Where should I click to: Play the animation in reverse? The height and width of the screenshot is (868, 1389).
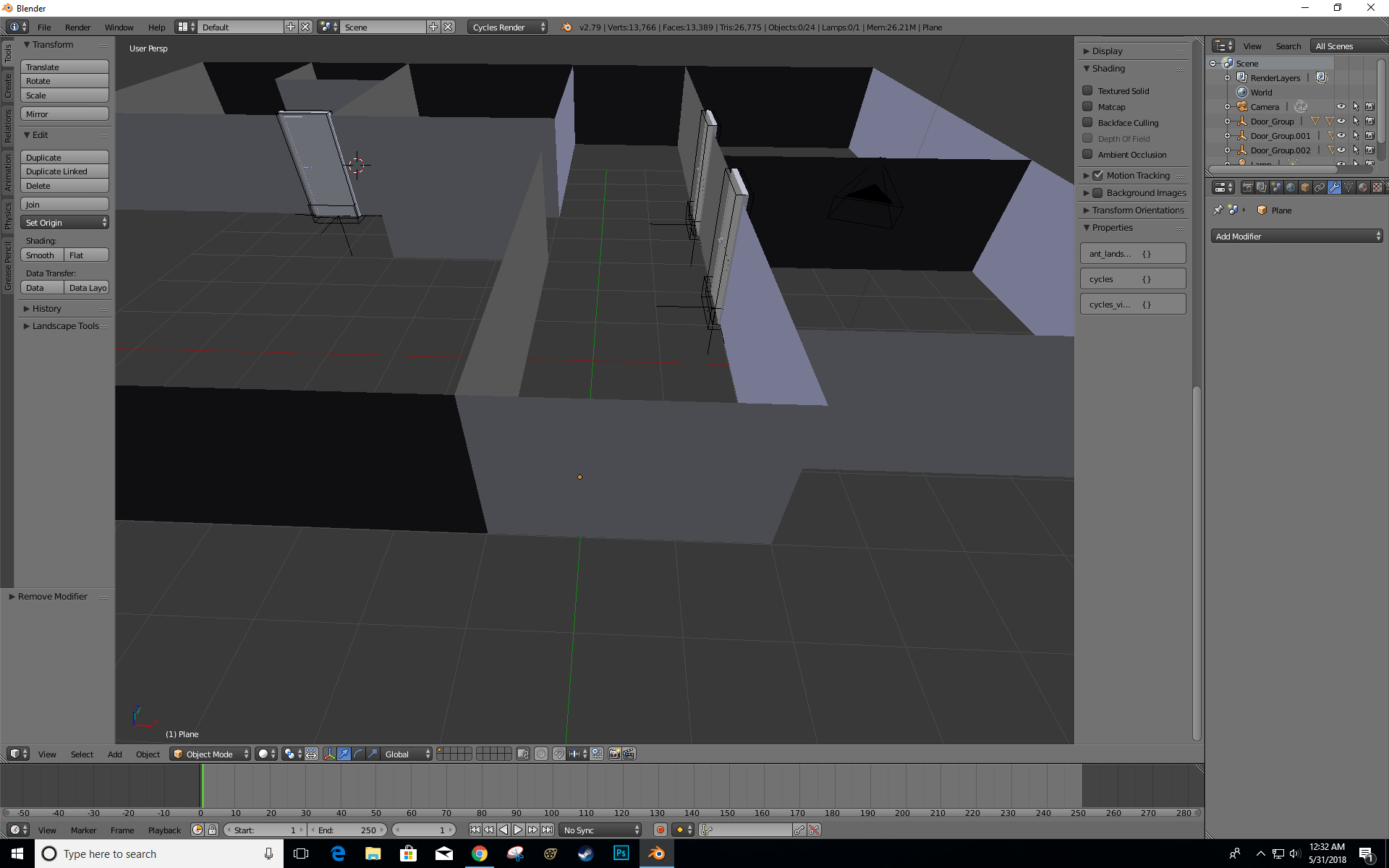[x=504, y=830]
